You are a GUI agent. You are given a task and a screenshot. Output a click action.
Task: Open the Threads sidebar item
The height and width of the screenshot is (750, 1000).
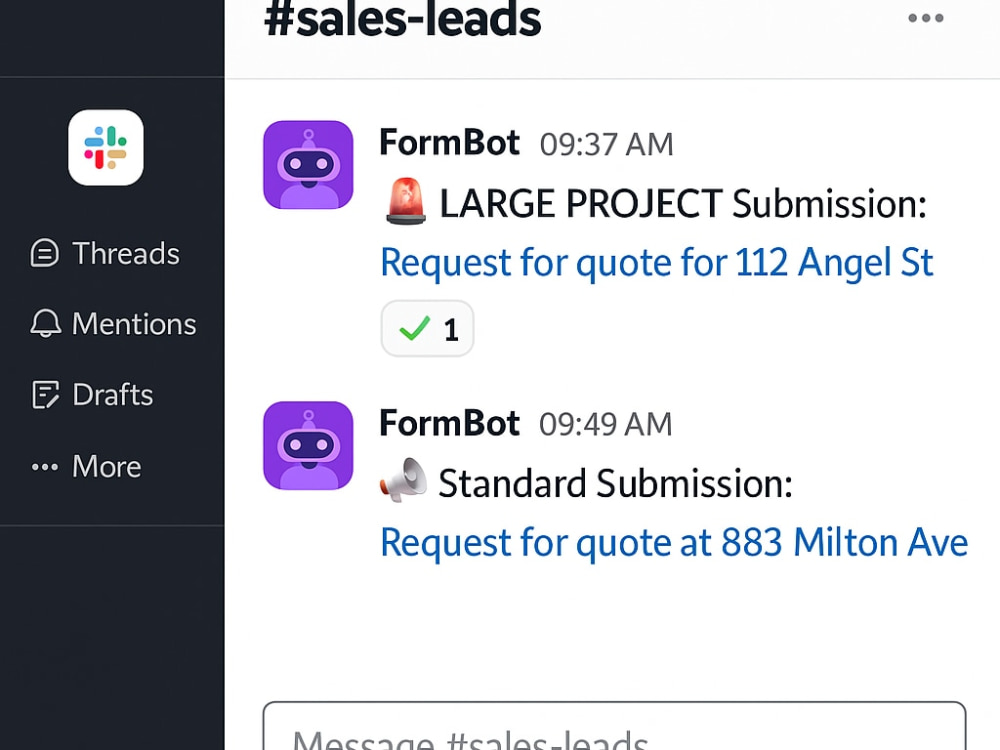pos(105,253)
